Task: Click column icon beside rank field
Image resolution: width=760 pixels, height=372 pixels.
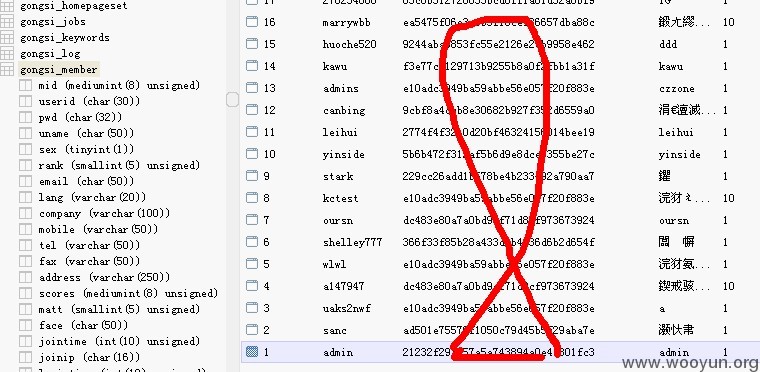Action: tap(25, 166)
